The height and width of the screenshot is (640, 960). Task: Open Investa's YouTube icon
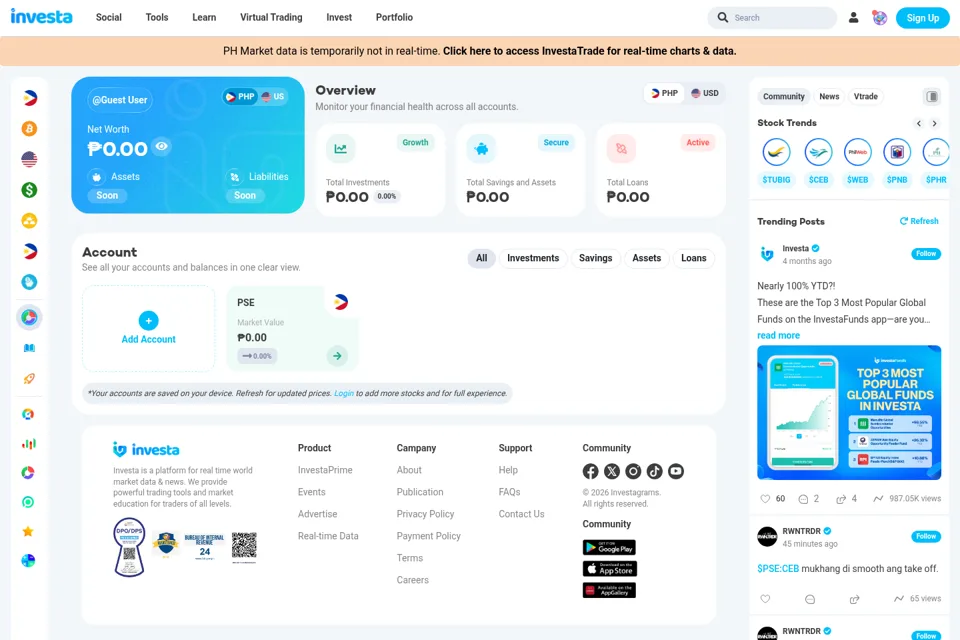coord(676,471)
